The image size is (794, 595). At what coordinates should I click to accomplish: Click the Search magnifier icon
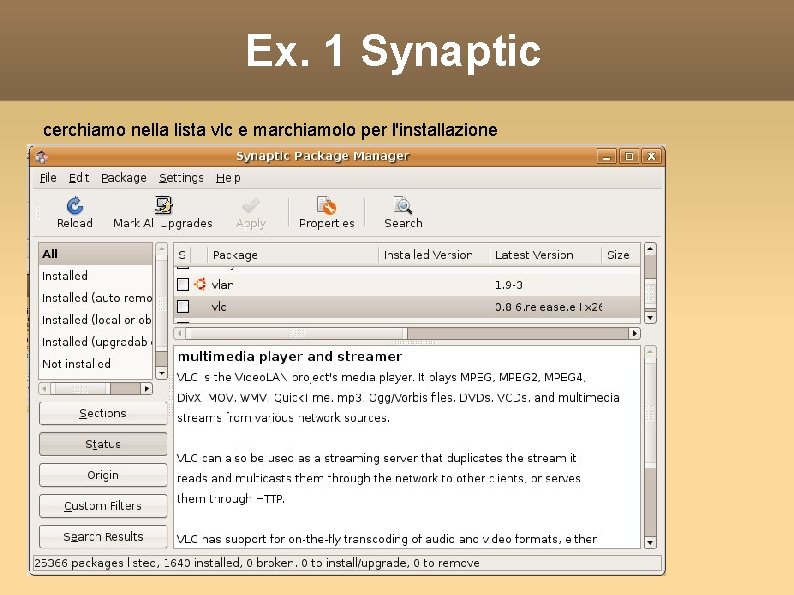tap(403, 205)
